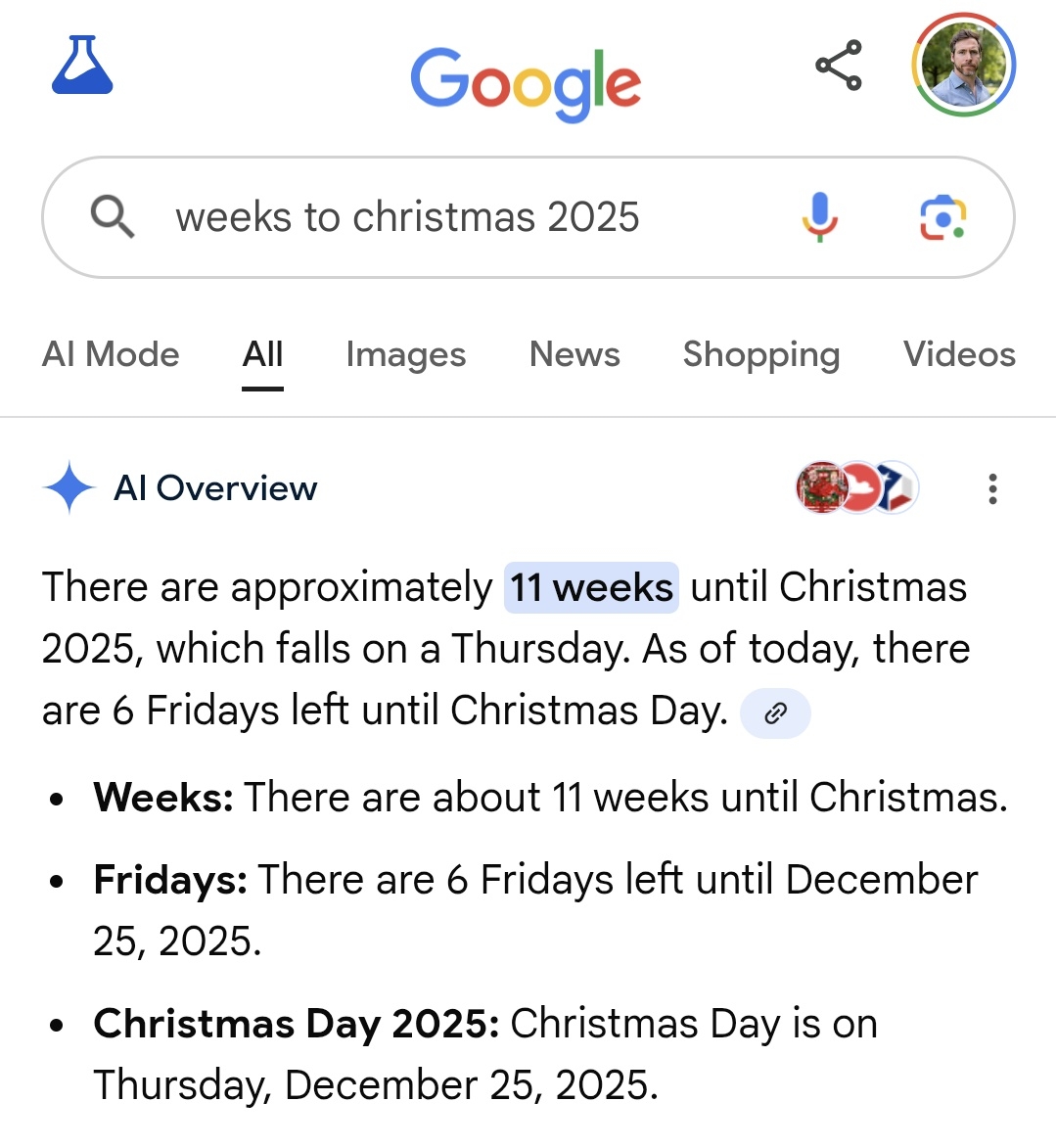Tap the AI Overview sparkle icon
The height and width of the screenshot is (1148, 1056).
(69, 487)
